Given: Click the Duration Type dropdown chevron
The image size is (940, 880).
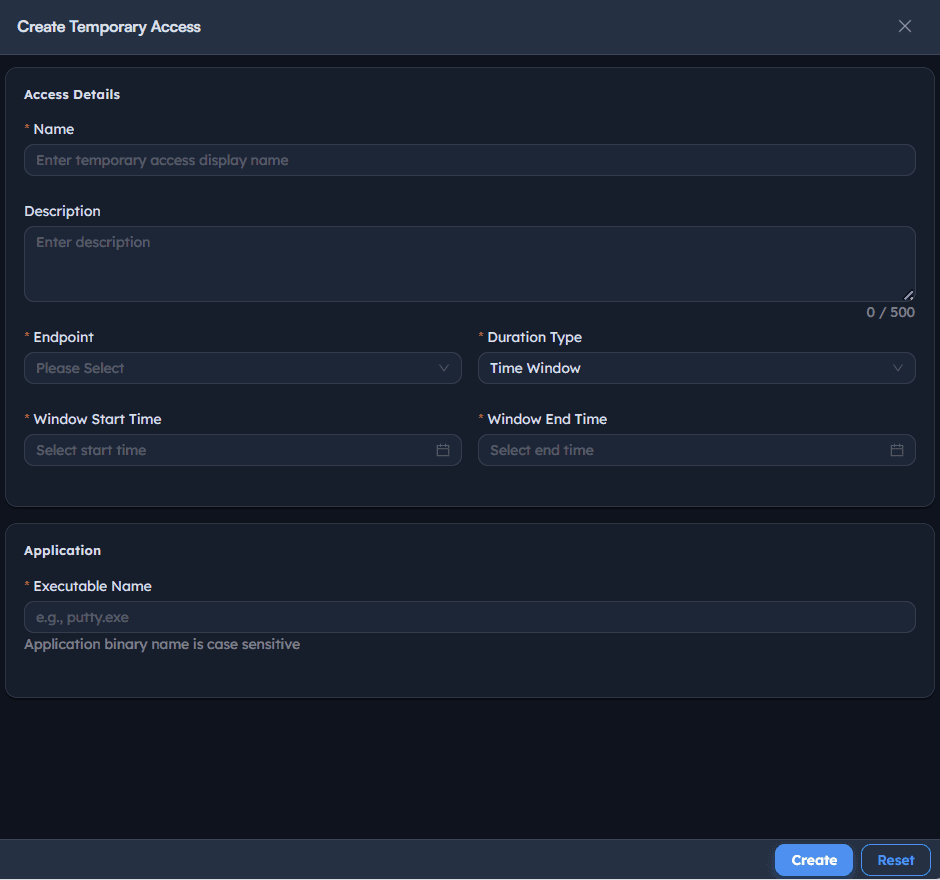Looking at the screenshot, I should click(x=897, y=368).
